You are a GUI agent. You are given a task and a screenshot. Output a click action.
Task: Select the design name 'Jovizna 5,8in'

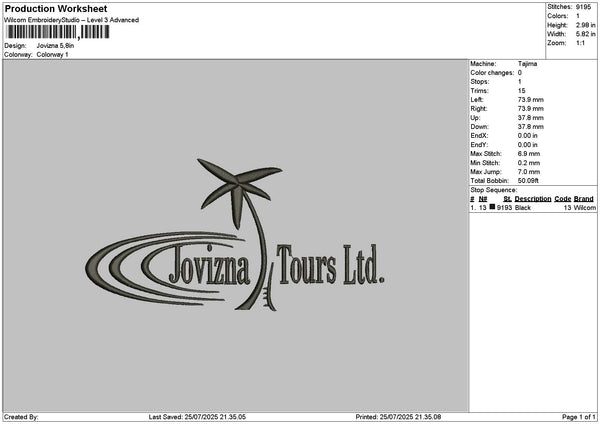[55, 46]
